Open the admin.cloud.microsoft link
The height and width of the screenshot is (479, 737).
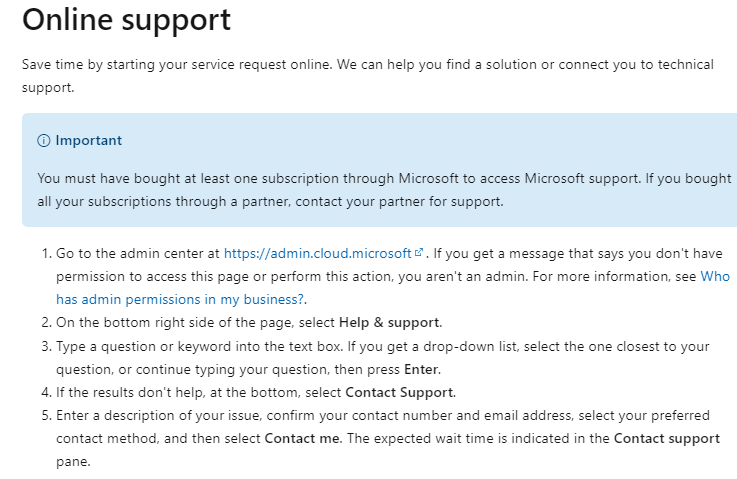click(x=317, y=253)
